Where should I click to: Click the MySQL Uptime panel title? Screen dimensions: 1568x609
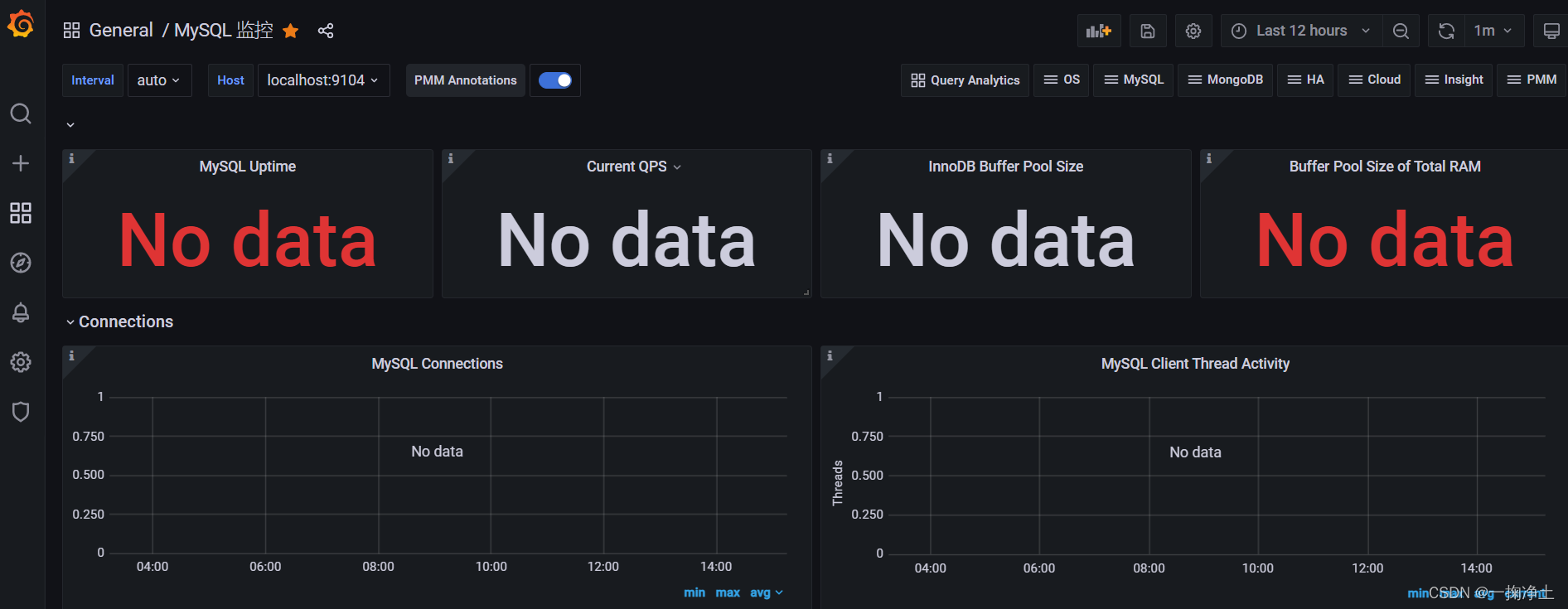pyautogui.click(x=248, y=167)
